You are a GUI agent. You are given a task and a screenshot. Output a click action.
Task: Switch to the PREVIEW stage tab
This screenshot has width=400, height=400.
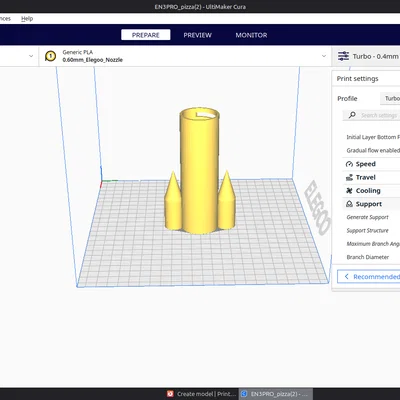point(197,35)
